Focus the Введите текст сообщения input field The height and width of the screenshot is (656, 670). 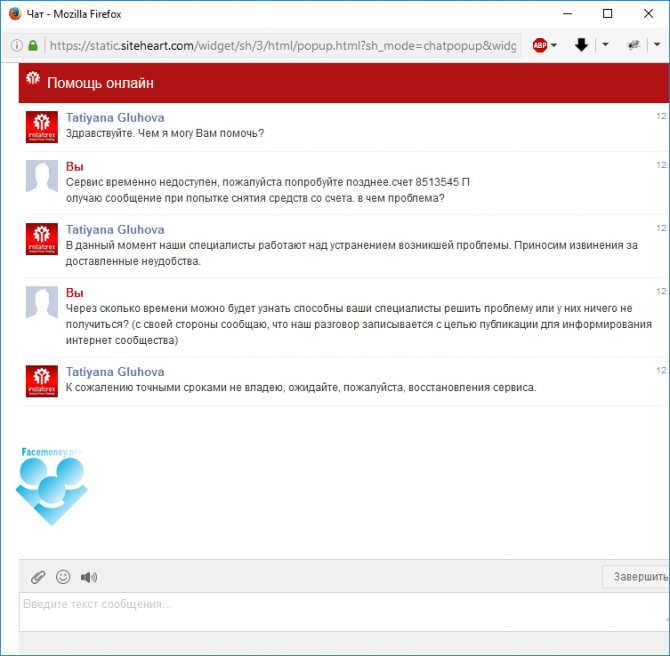click(x=344, y=612)
